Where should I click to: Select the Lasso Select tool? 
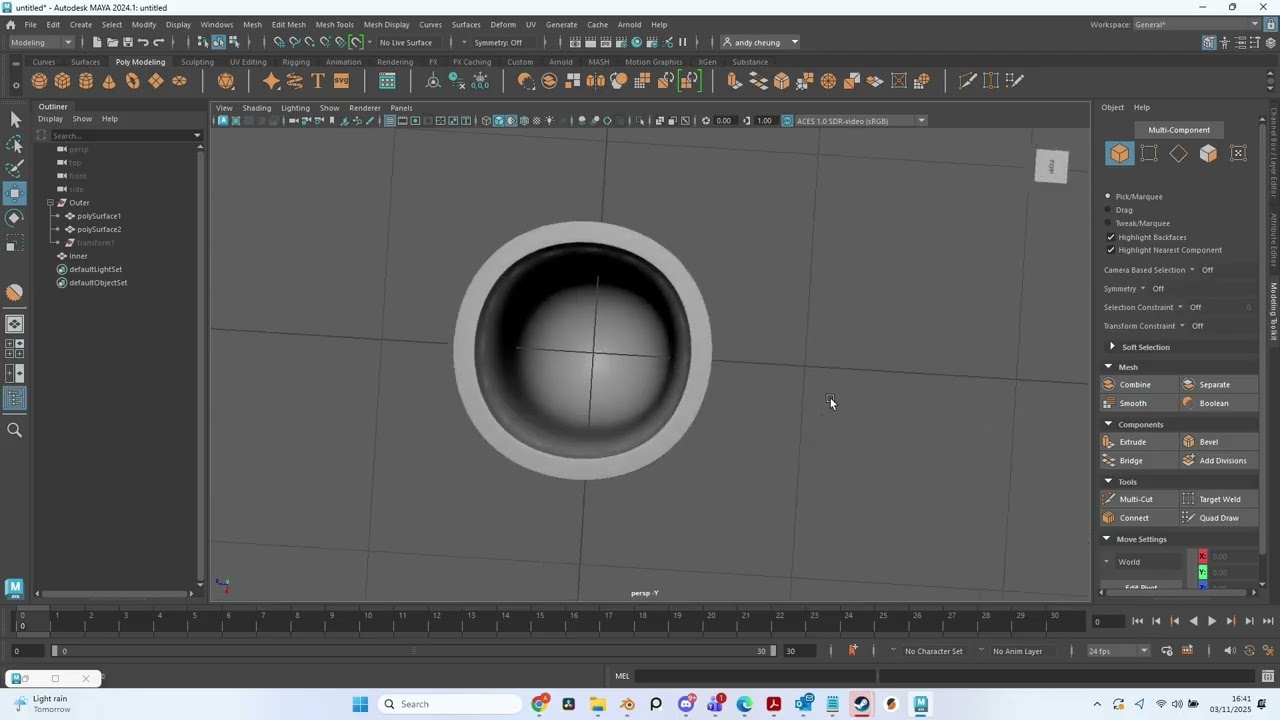[x=15, y=145]
